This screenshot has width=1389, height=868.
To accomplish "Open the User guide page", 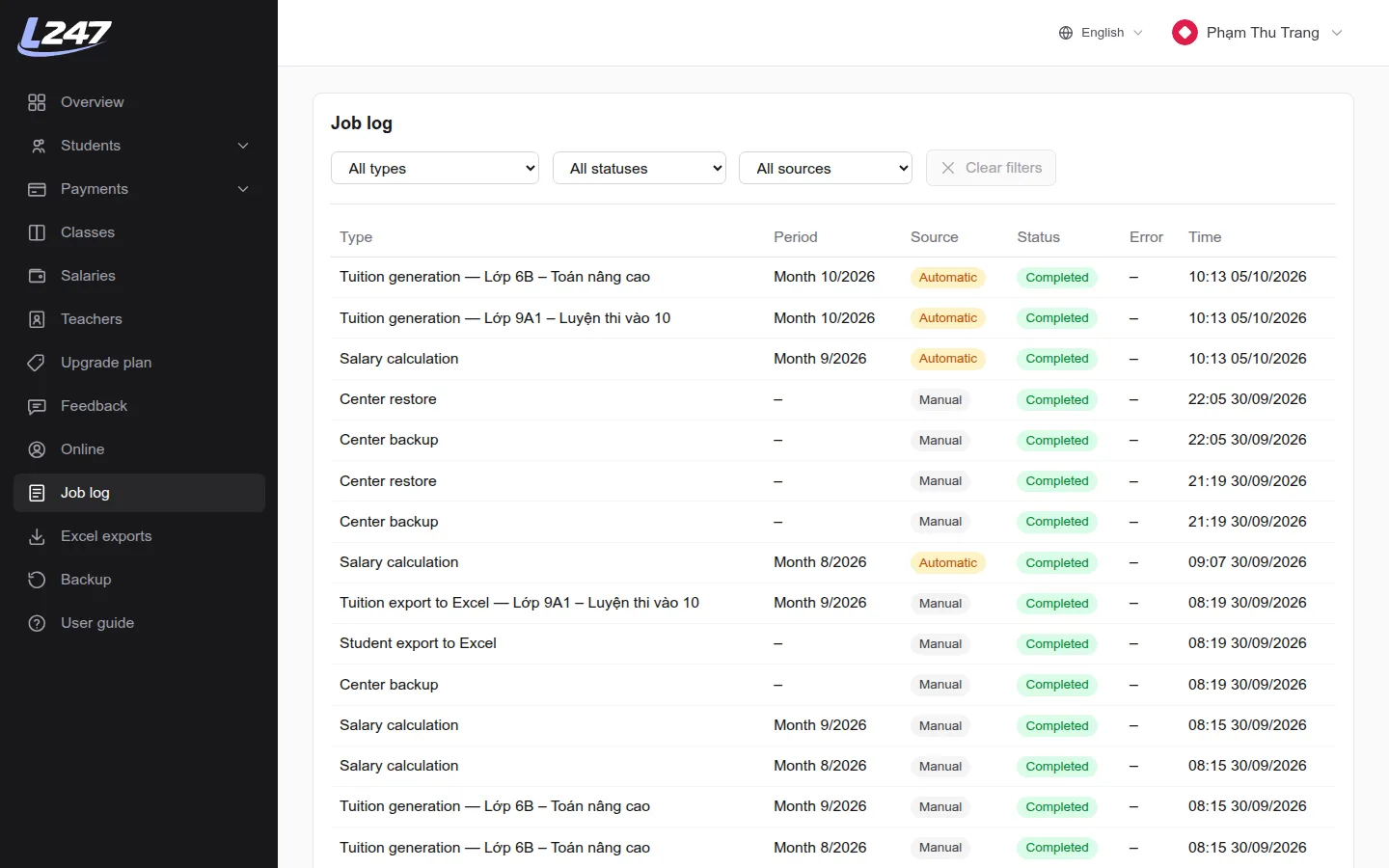I will (139, 623).
